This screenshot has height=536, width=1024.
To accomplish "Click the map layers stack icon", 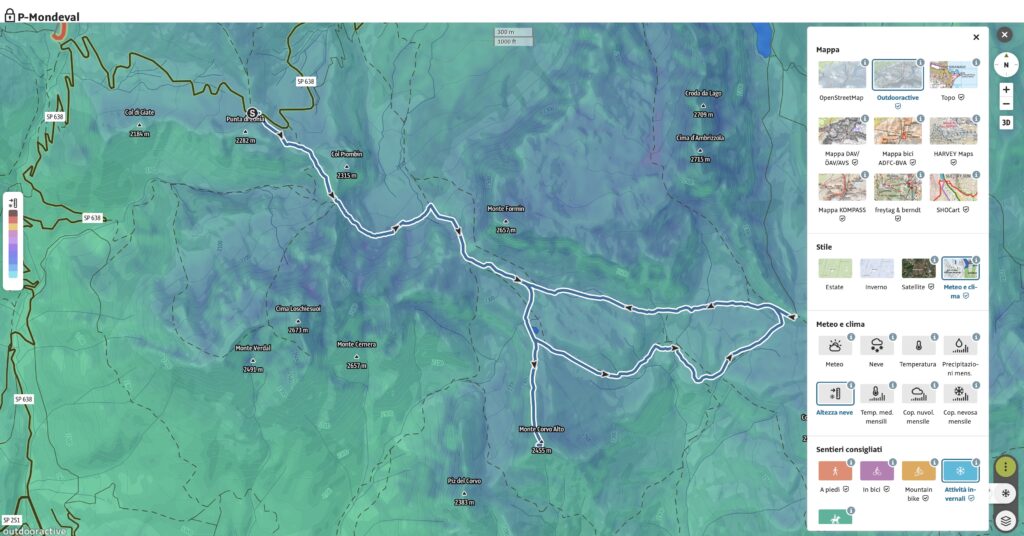I will [1005, 520].
